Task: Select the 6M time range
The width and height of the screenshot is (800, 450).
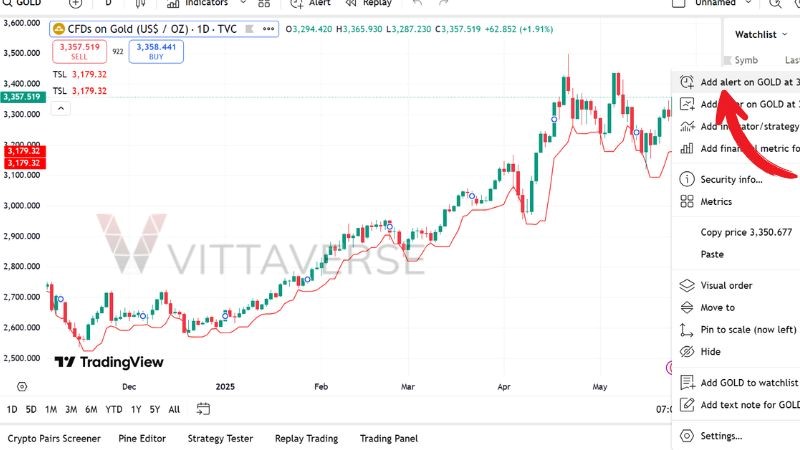Action: 91,409
